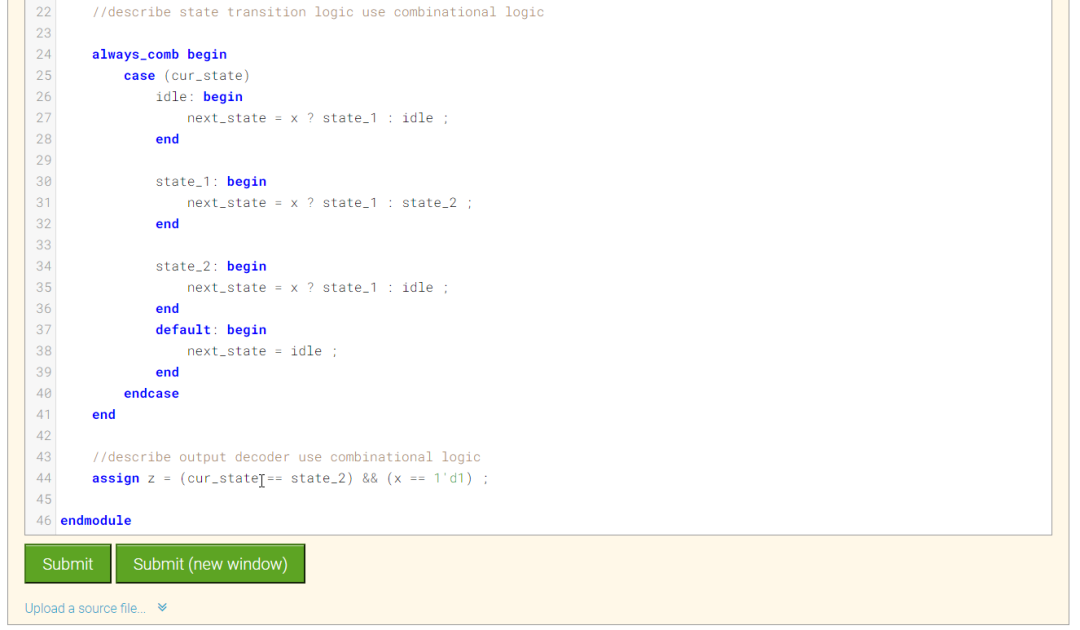Click the comment about output decoder
1080x630 pixels.
click(x=287, y=457)
